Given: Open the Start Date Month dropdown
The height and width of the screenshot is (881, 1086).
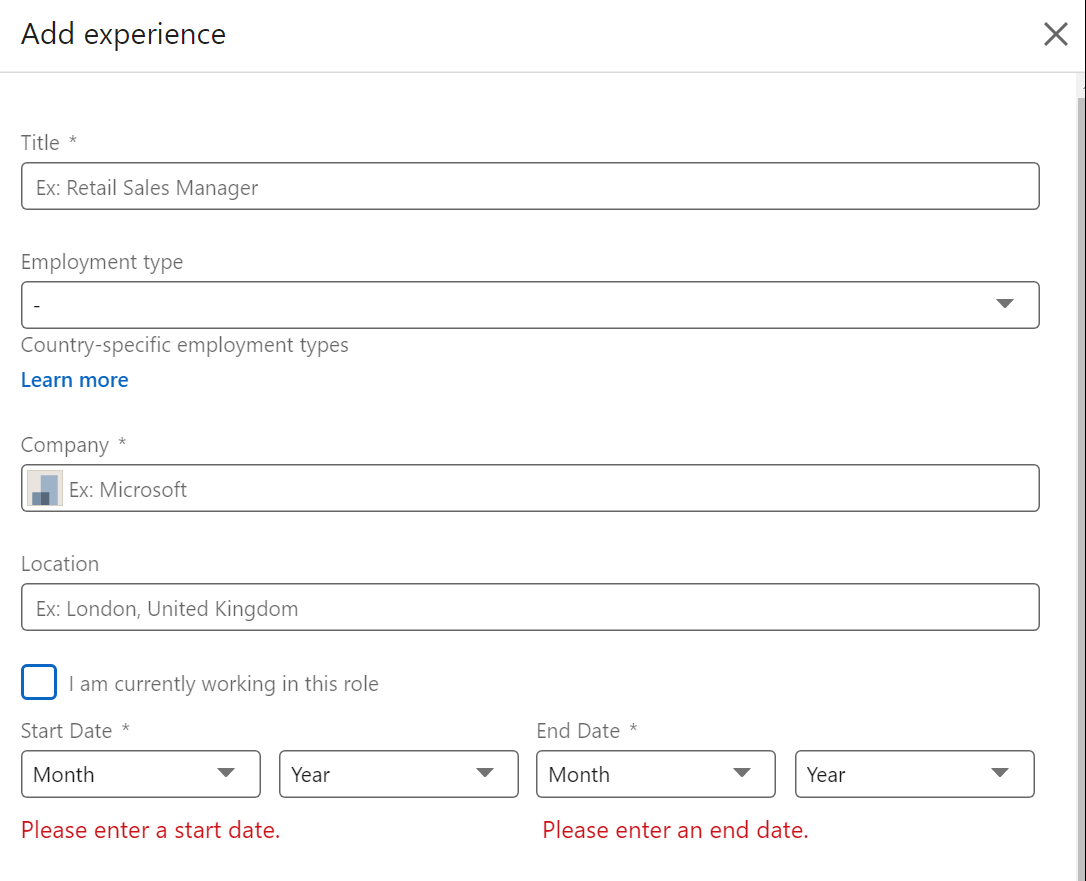Looking at the screenshot, I should pos(141,774).
